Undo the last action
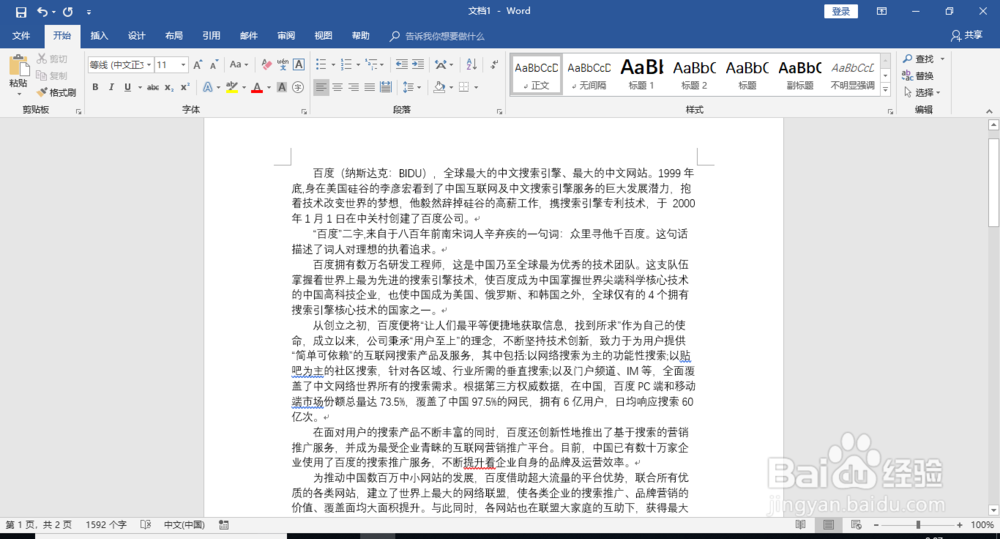This screenshot has height=539, width=1000. pos(43,11)
